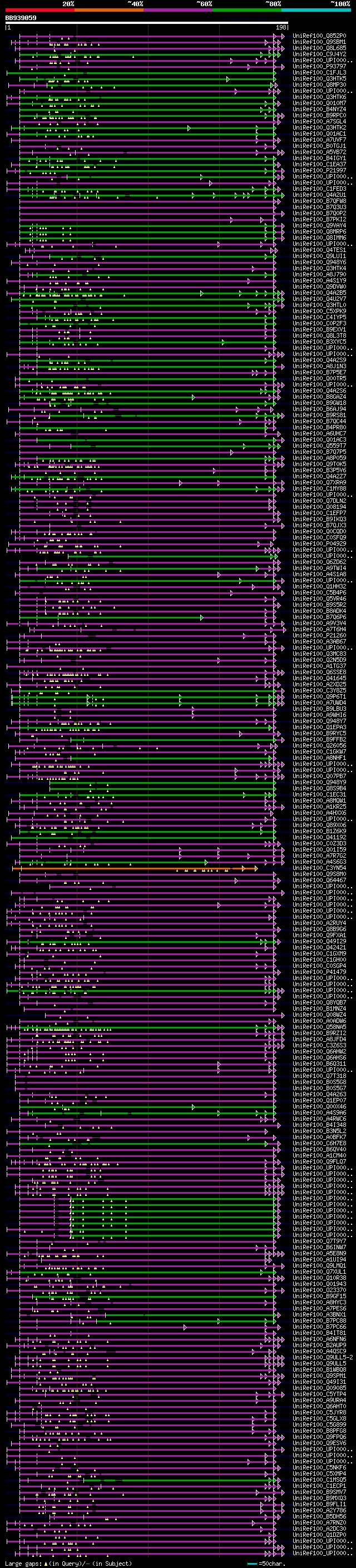The height and width of the screenshot is (1568, 356).
Task: Click the UniRef100_A1KR25 label
Action: 319,807
